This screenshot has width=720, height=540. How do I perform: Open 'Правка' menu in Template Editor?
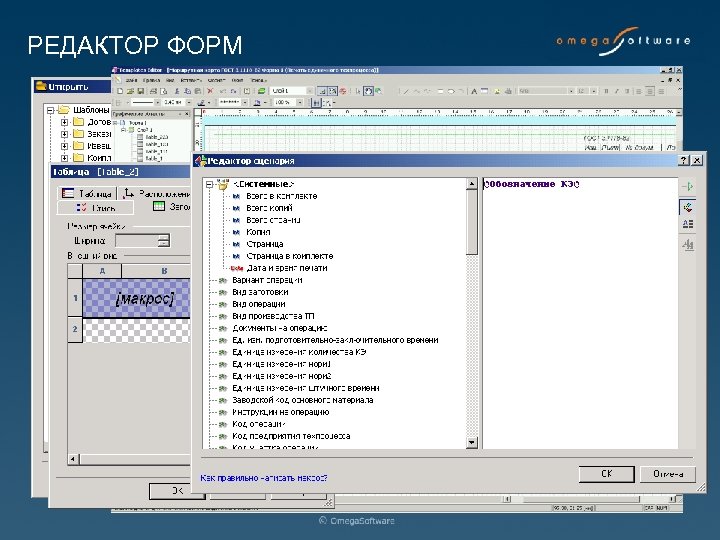(x=151, y=80)
